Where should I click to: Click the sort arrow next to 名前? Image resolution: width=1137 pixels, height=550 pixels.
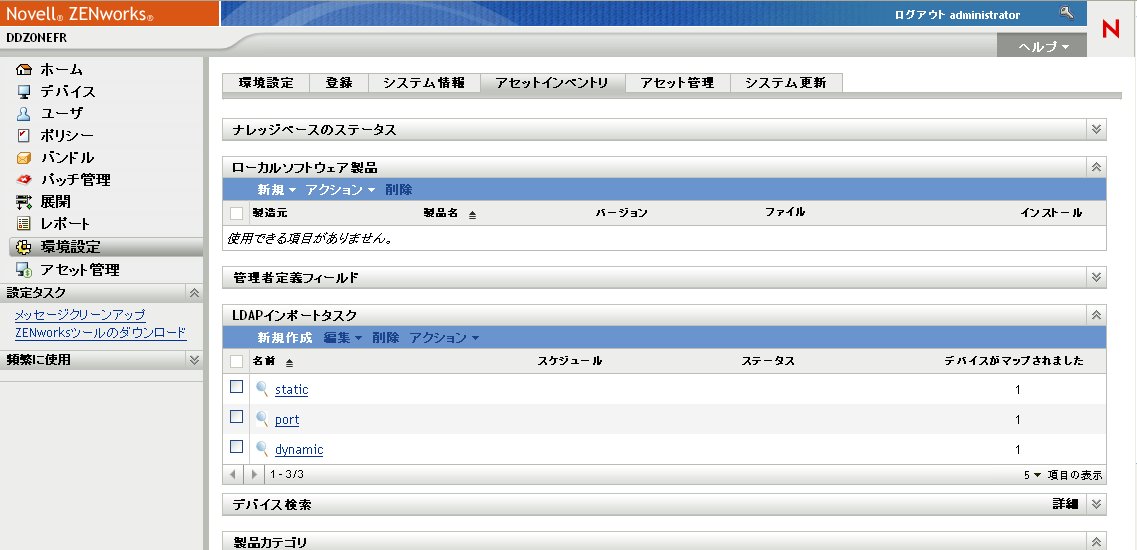pos(289,362)
